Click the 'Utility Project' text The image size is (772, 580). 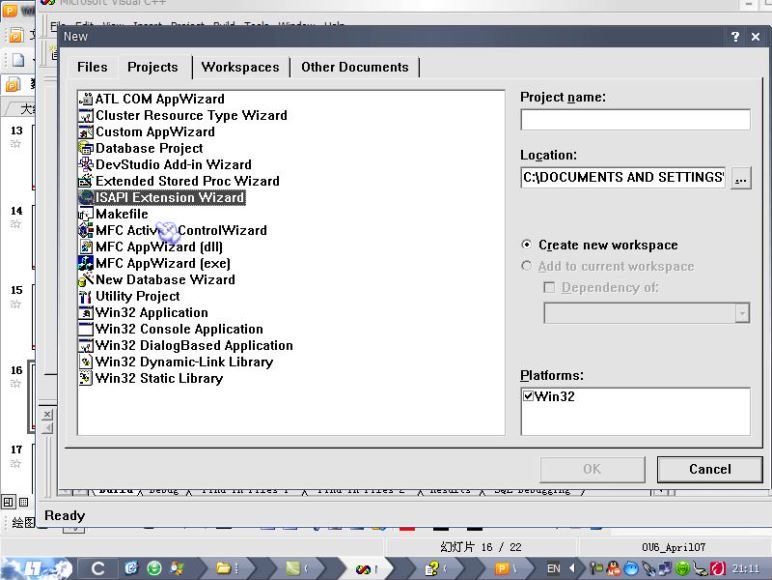(137, 296)
